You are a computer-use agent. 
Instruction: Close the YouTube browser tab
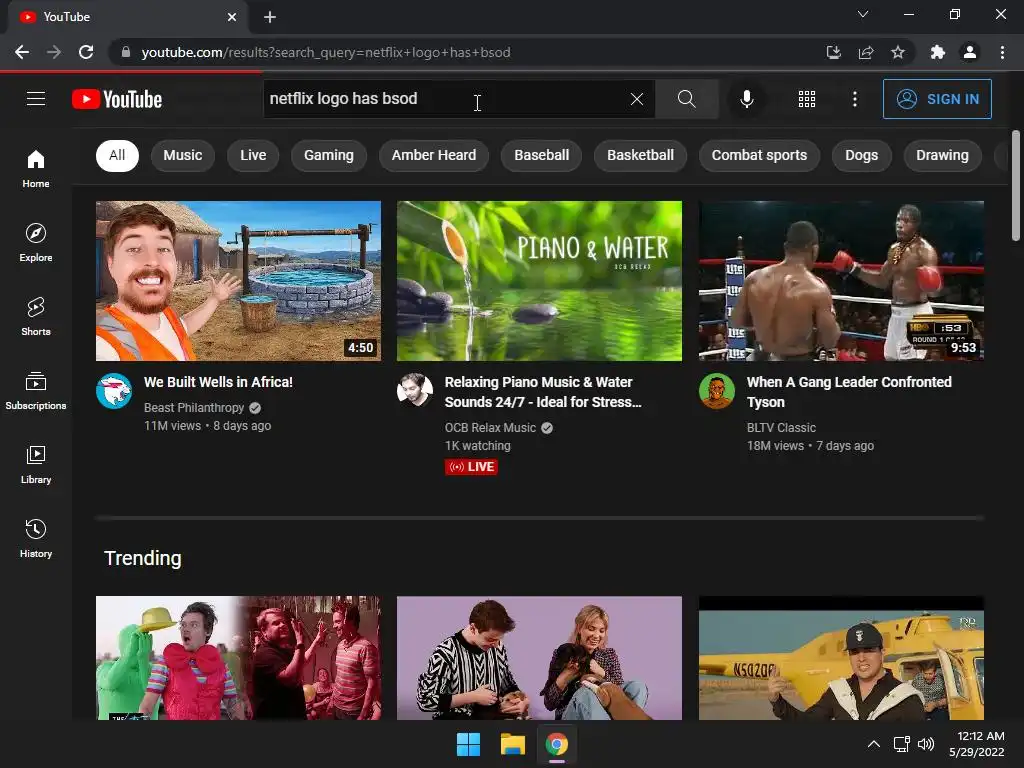tap(232, 17)
